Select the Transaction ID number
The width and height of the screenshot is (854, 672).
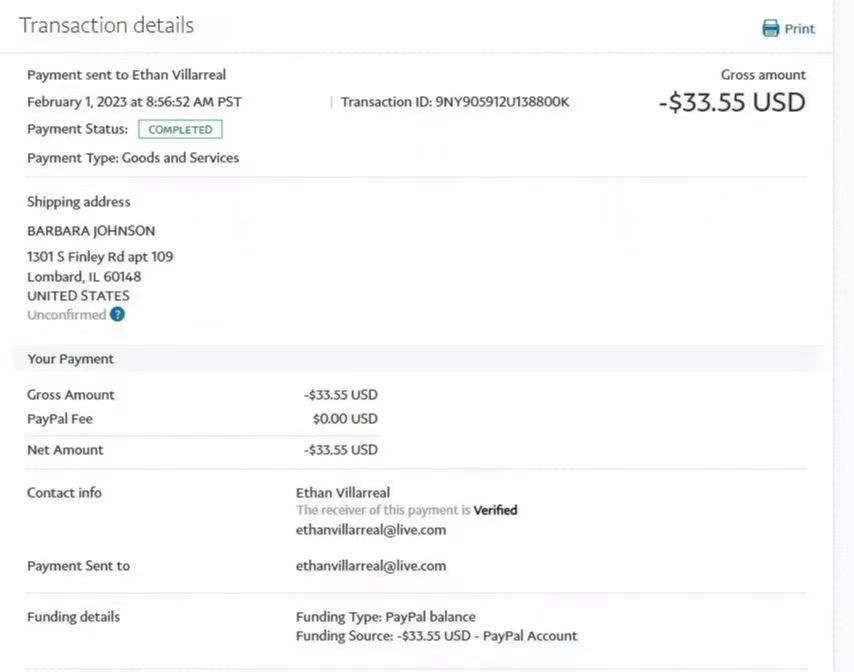[502, 101]
